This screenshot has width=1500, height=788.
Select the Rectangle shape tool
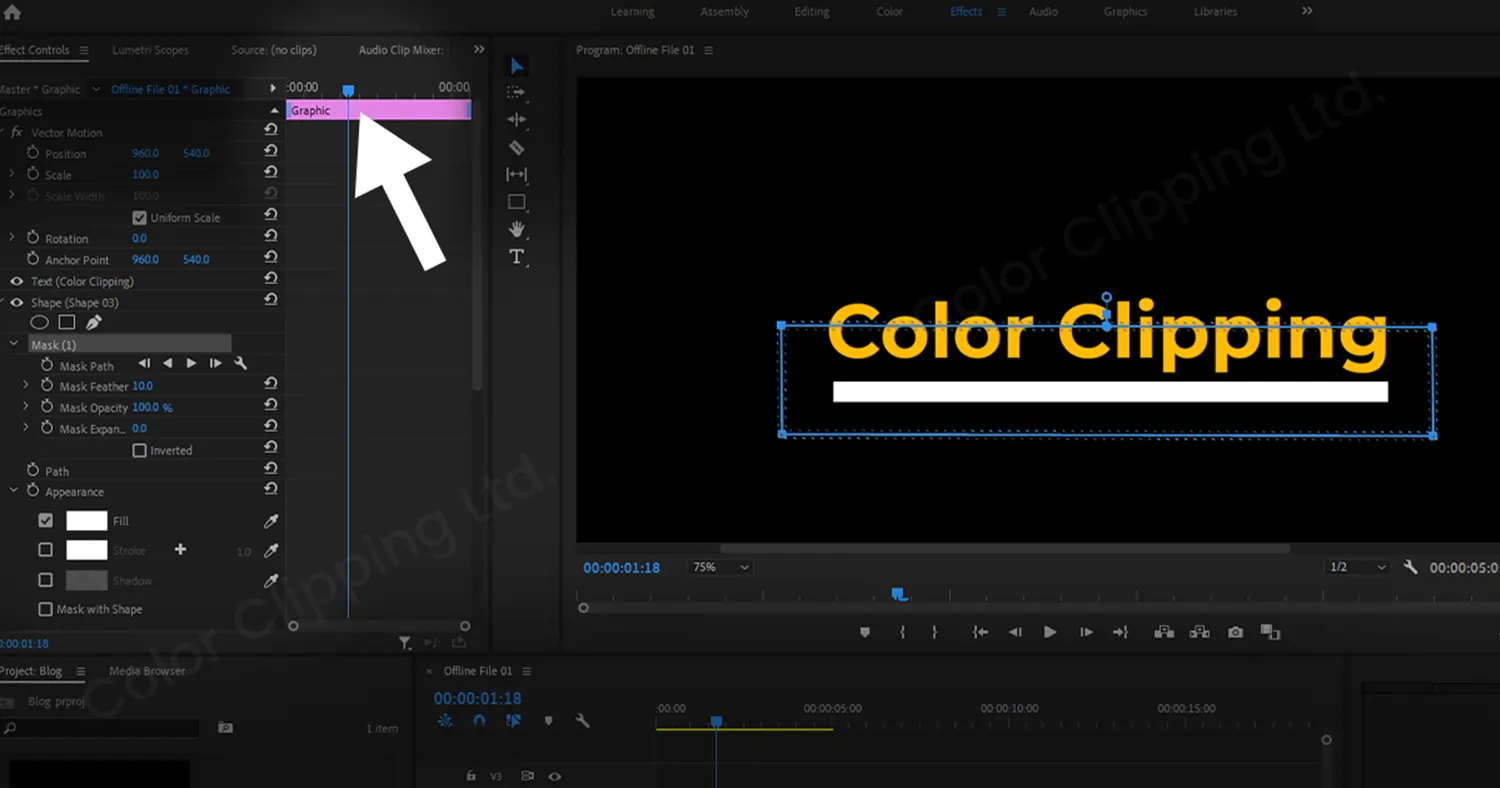(517, 201)
